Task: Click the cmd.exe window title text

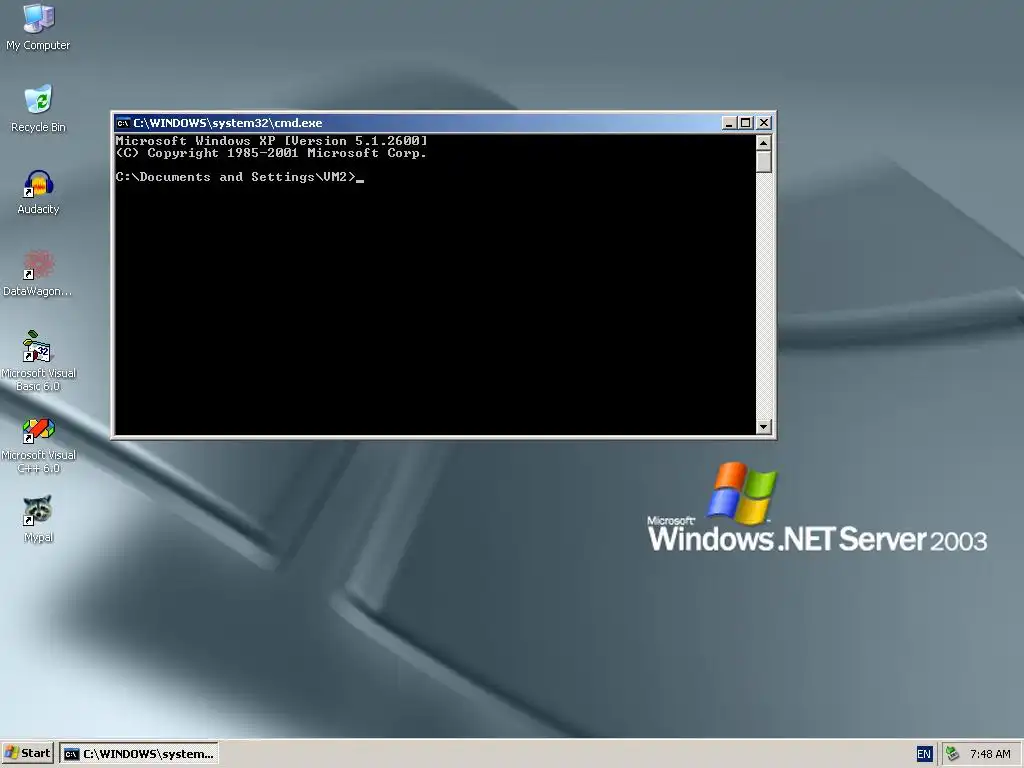Action: pyautogui.click(x=228, y=123)
